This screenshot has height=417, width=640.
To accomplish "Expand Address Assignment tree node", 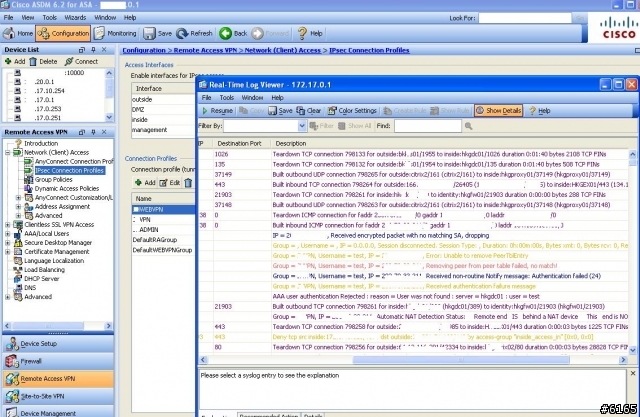I will coord(18,206).
